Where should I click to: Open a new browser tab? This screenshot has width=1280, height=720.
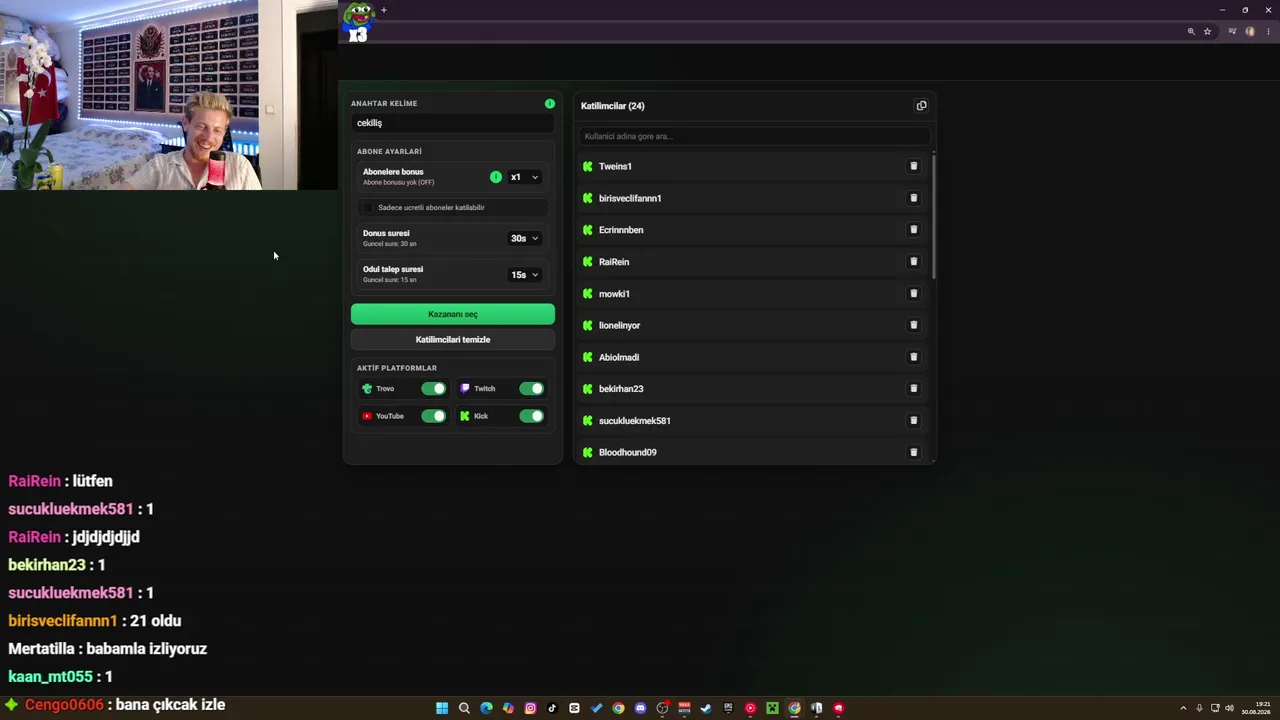coord(383,11)
